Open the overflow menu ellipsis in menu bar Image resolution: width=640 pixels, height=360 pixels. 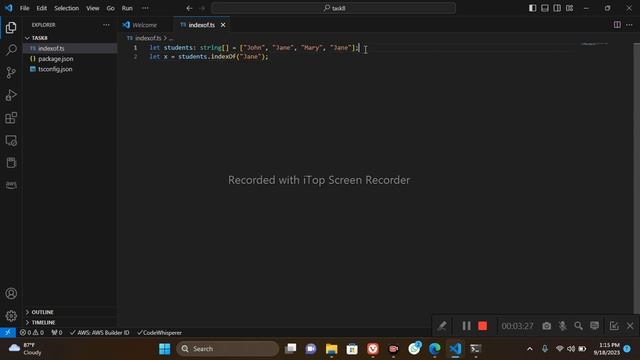145,8
